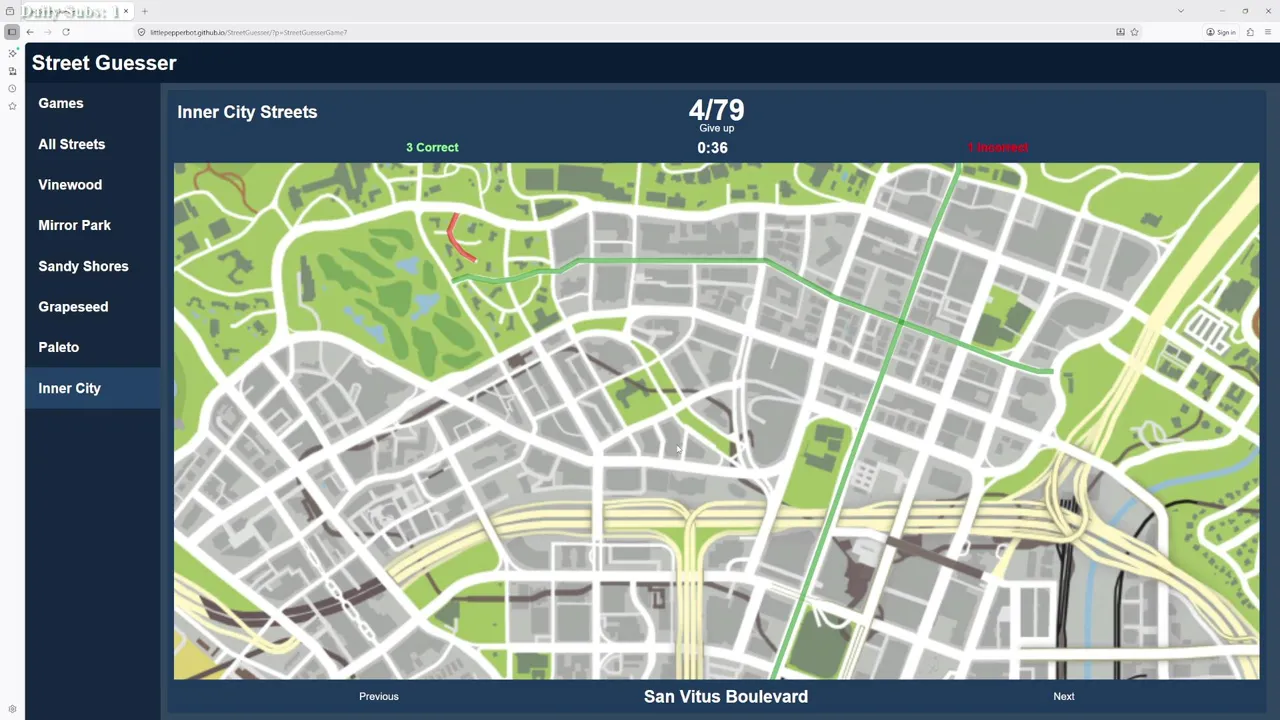Click the 4/79 progress counter
Image resolution: width=1280 pixels, height=720 pixels.
tap(716, 110)
